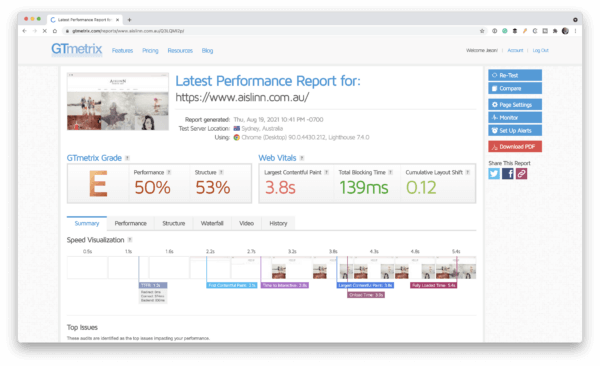Viewport: 600px width, 366px height.
Task: Share report via Facebook icon
Action: click(508, 174)
